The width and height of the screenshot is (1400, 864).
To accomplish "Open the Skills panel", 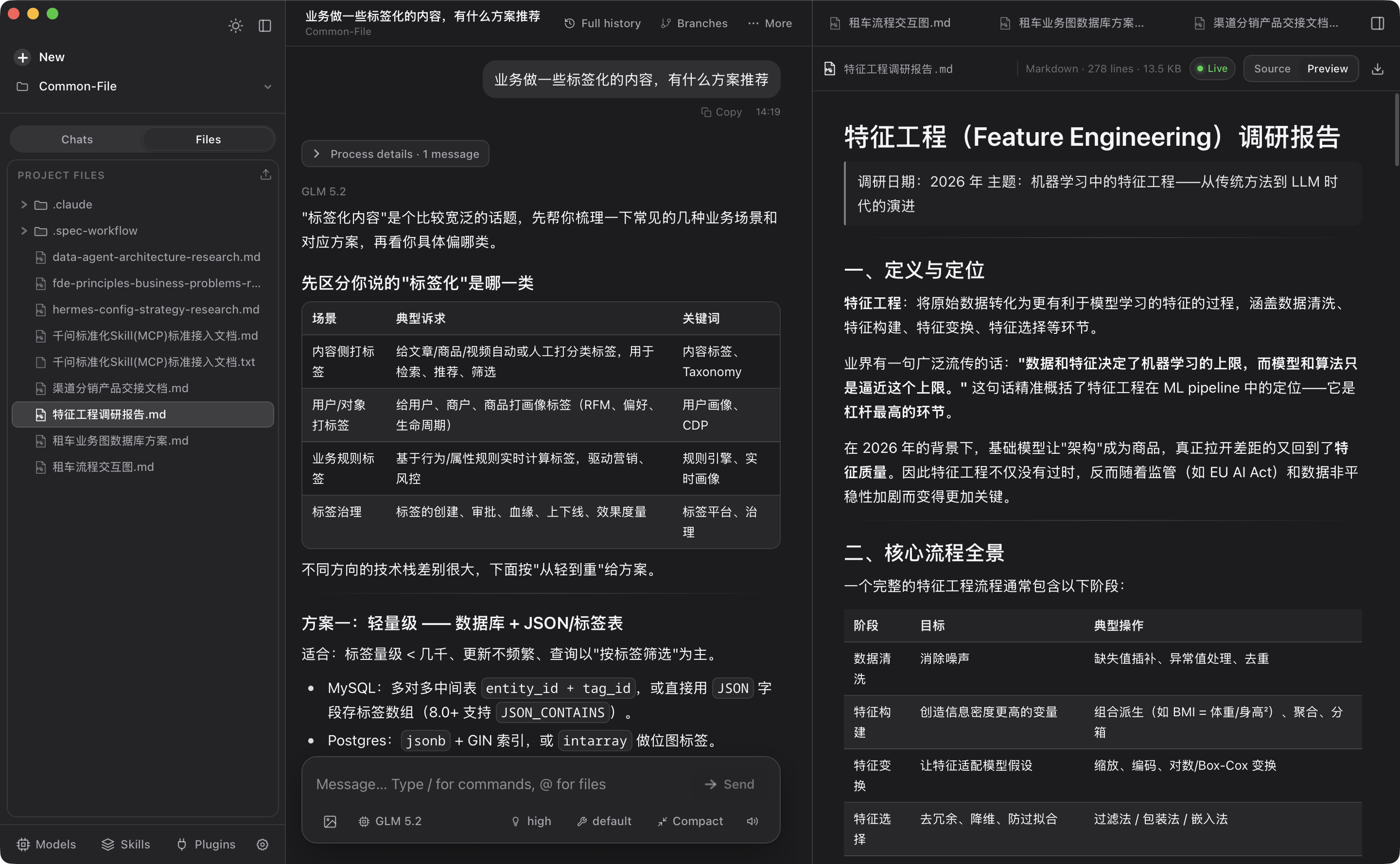I will coord(126,845).
